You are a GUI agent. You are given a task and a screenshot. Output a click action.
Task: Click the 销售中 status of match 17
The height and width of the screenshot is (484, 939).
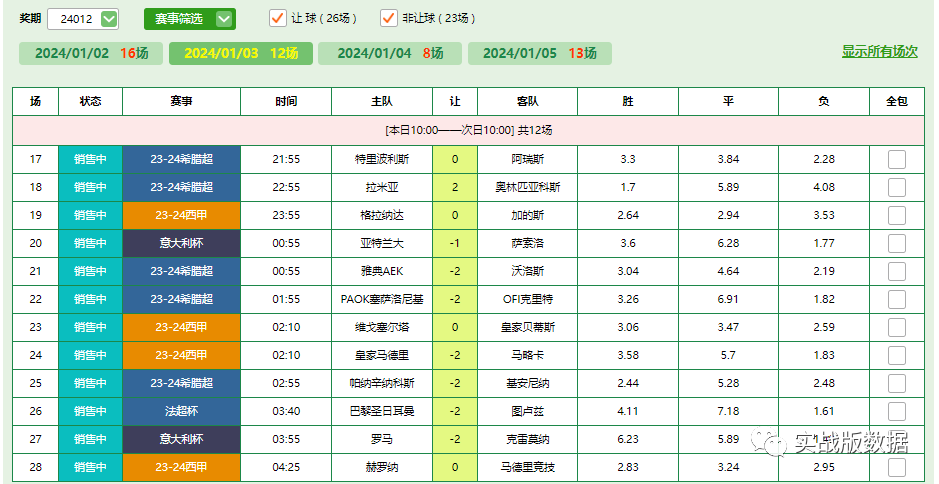(x=90, y=159)
